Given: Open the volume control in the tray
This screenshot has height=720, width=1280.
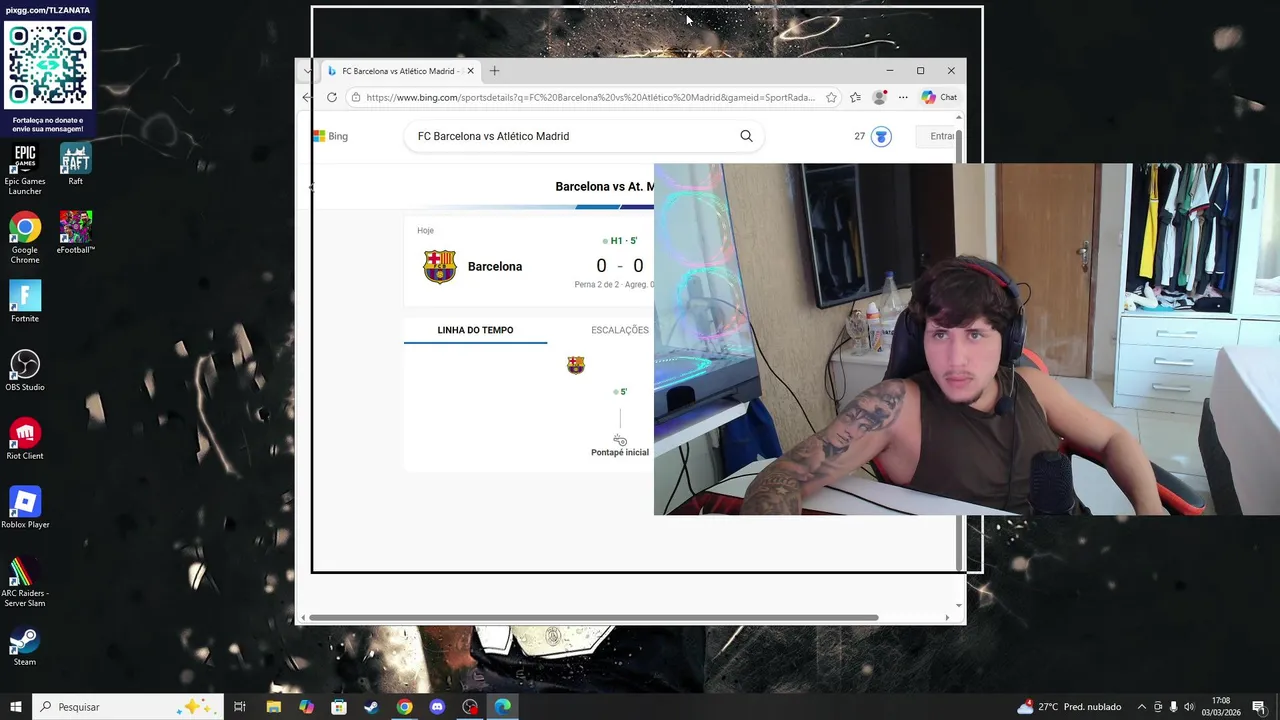Looking at the screenshot, I should [x=1189, y=707].
